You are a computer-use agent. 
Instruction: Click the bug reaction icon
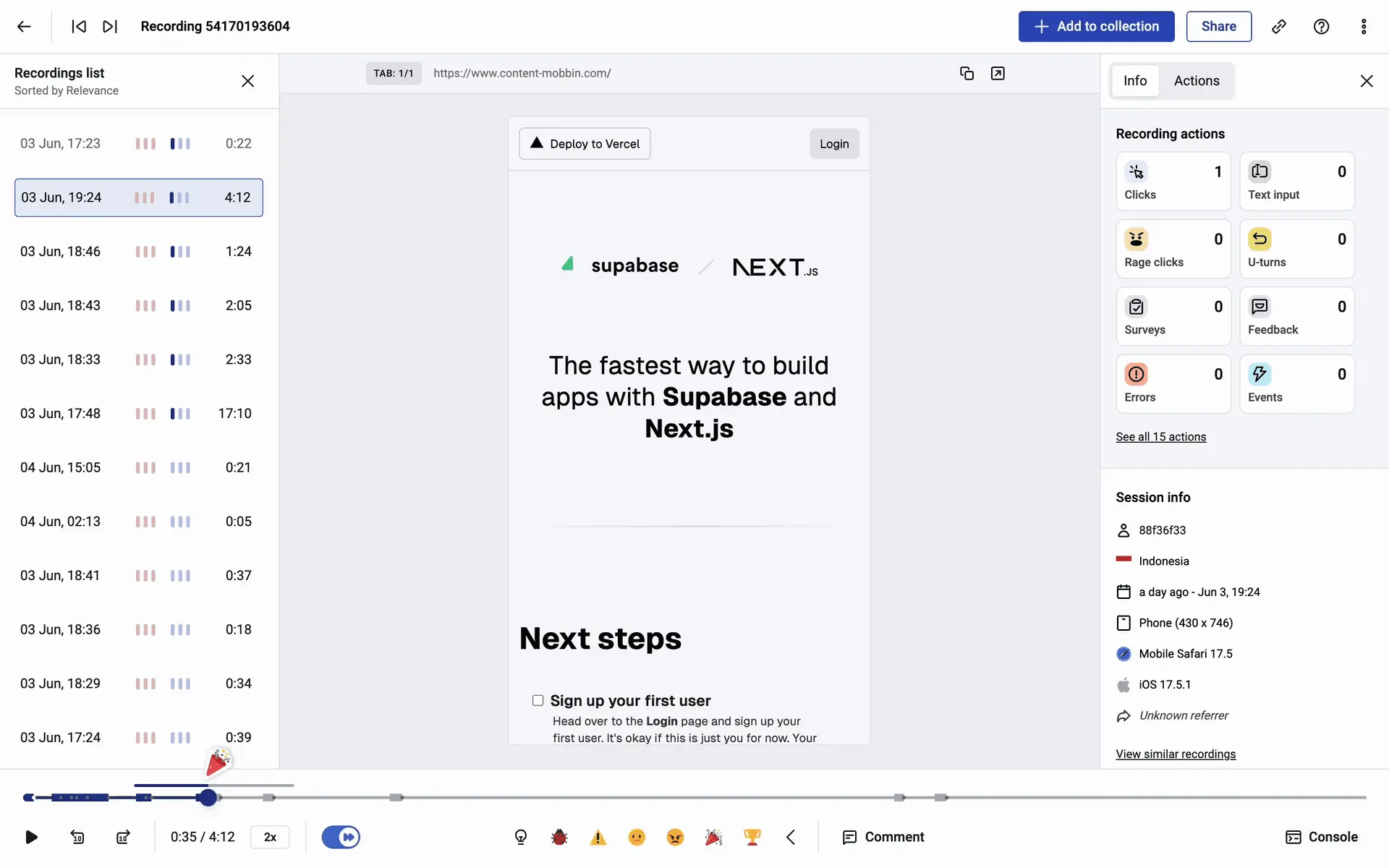point(559,837)
